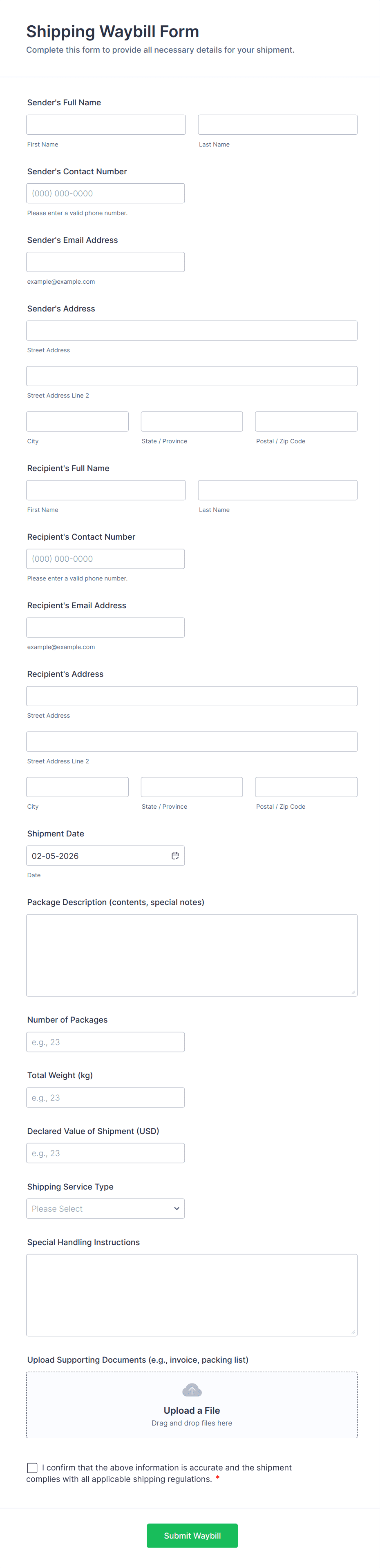The height and width of the screenshot is (1568, 380).
Task: Select the Sender's Contact Number input
Action: coord(105,193)
